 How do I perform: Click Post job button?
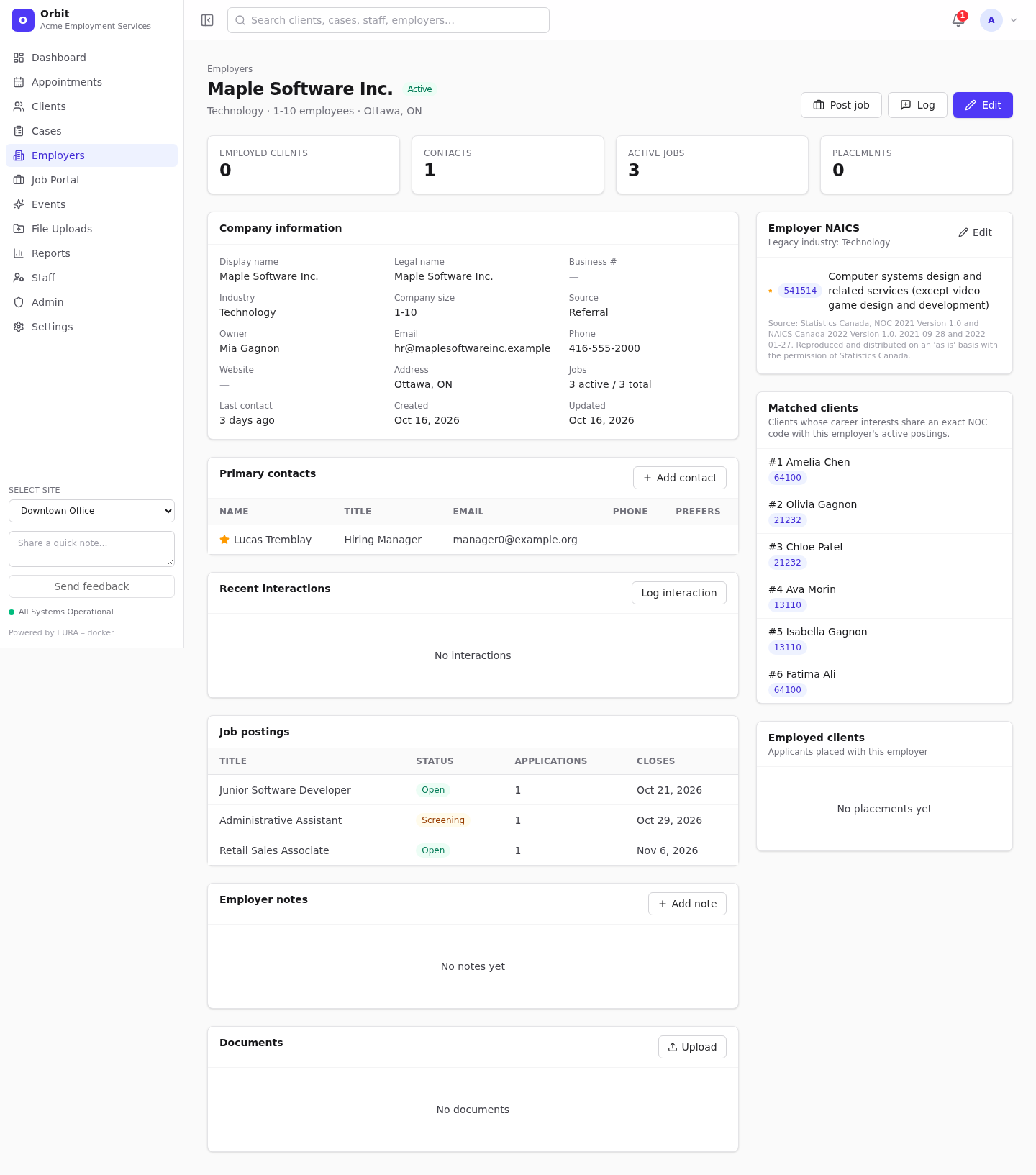point(841,105)
